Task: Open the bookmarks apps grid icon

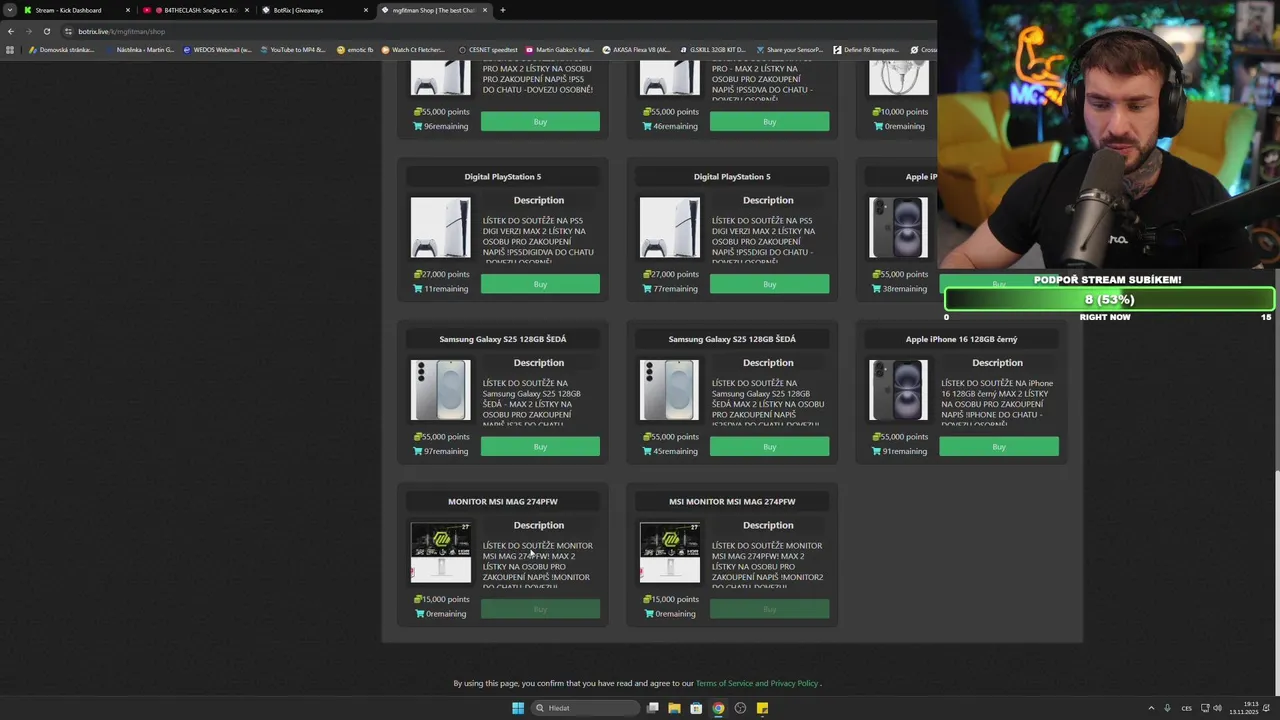Action: (x=10, y=49)
